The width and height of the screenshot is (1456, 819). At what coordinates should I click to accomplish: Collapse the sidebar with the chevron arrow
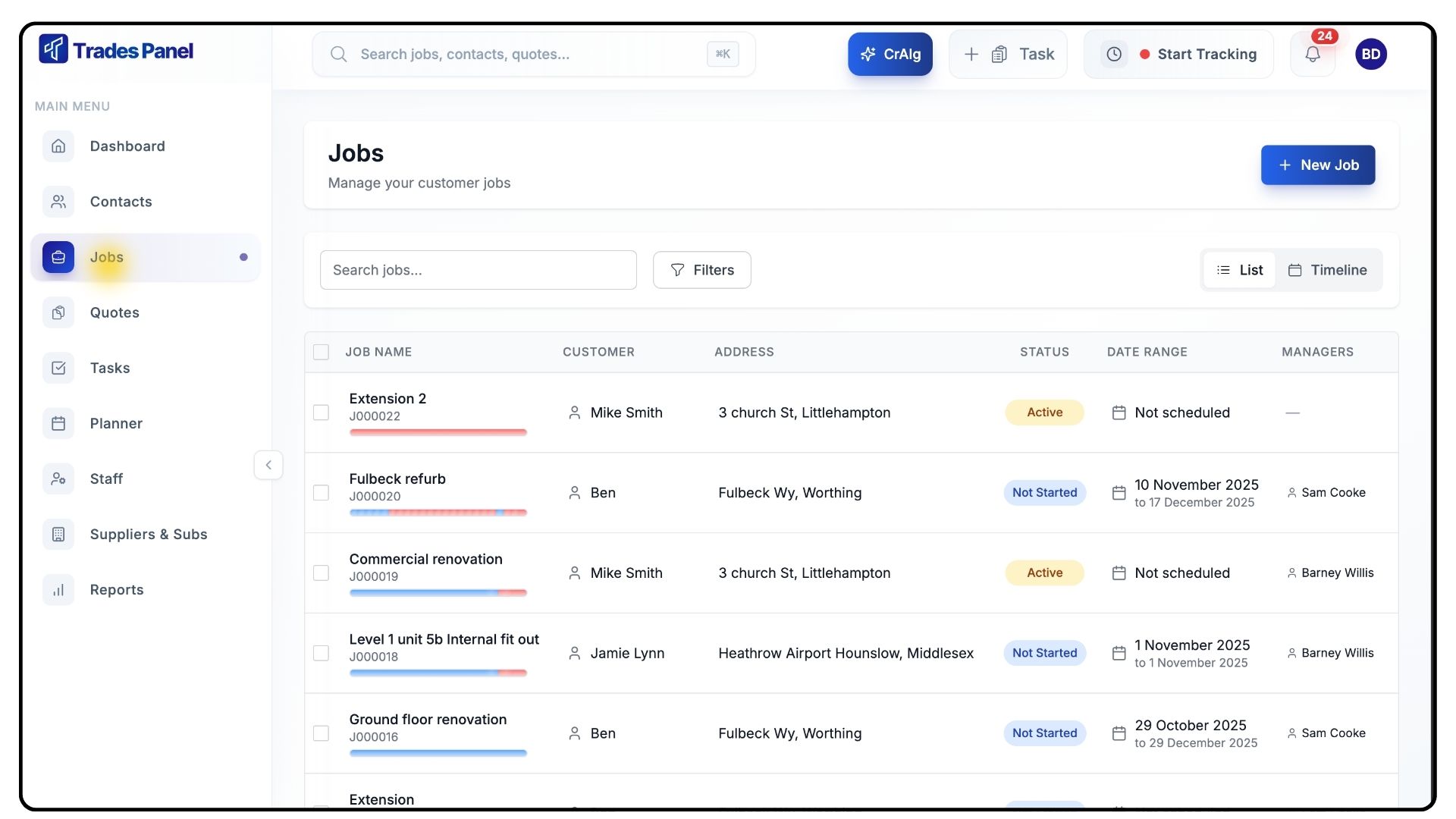(x=268, y=465)
